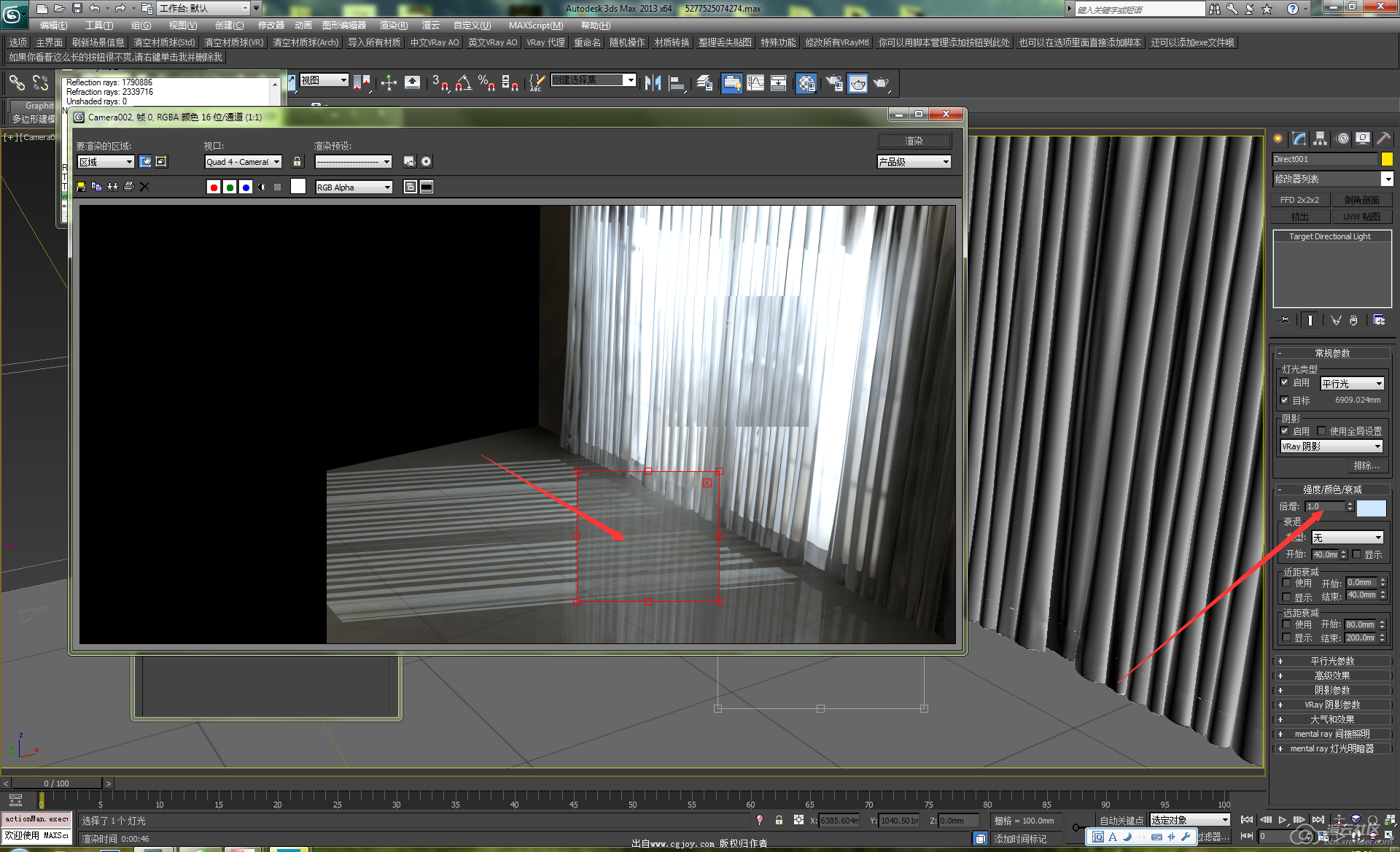Click the Render Production teapot icon
Image resolution: width=1400 pixels, height=852 pixels.
(881, 83)
